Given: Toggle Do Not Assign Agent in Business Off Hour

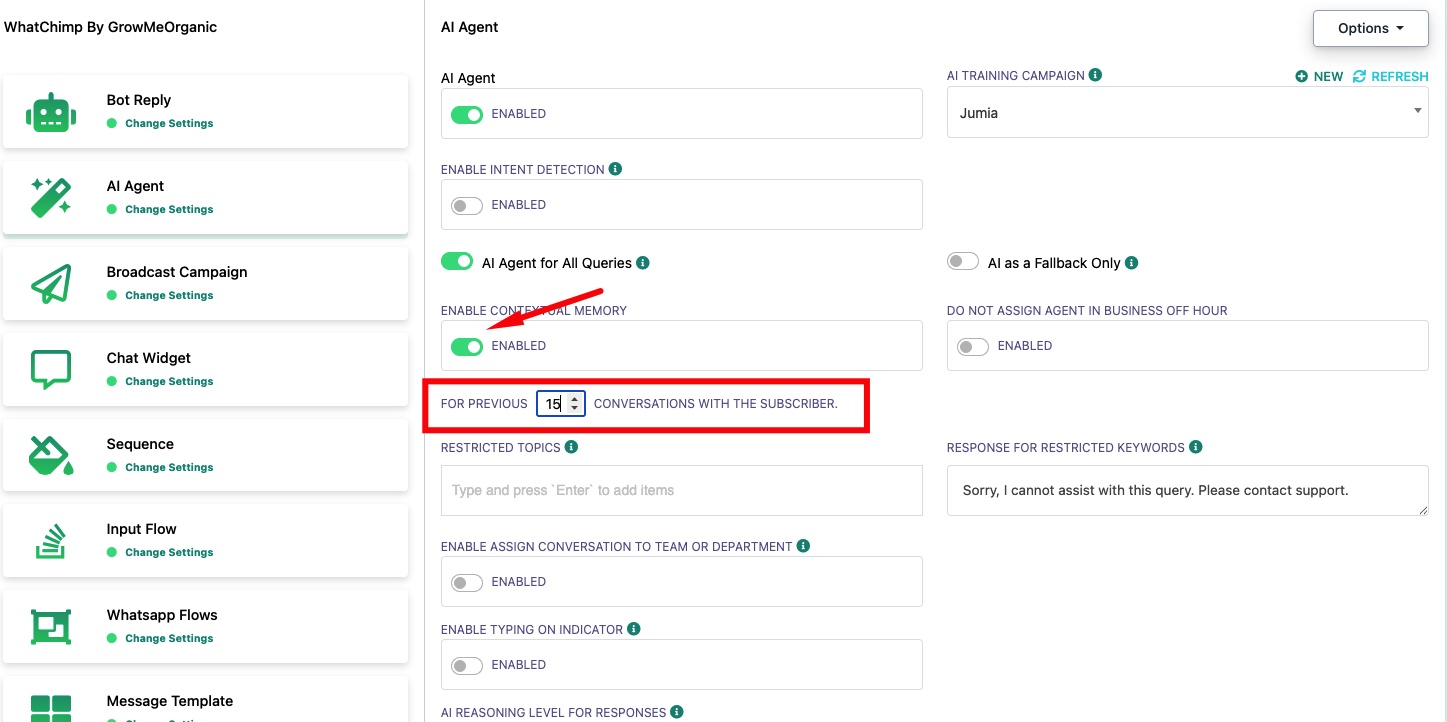Looking at the screenshot, I should tap(973, 346).
